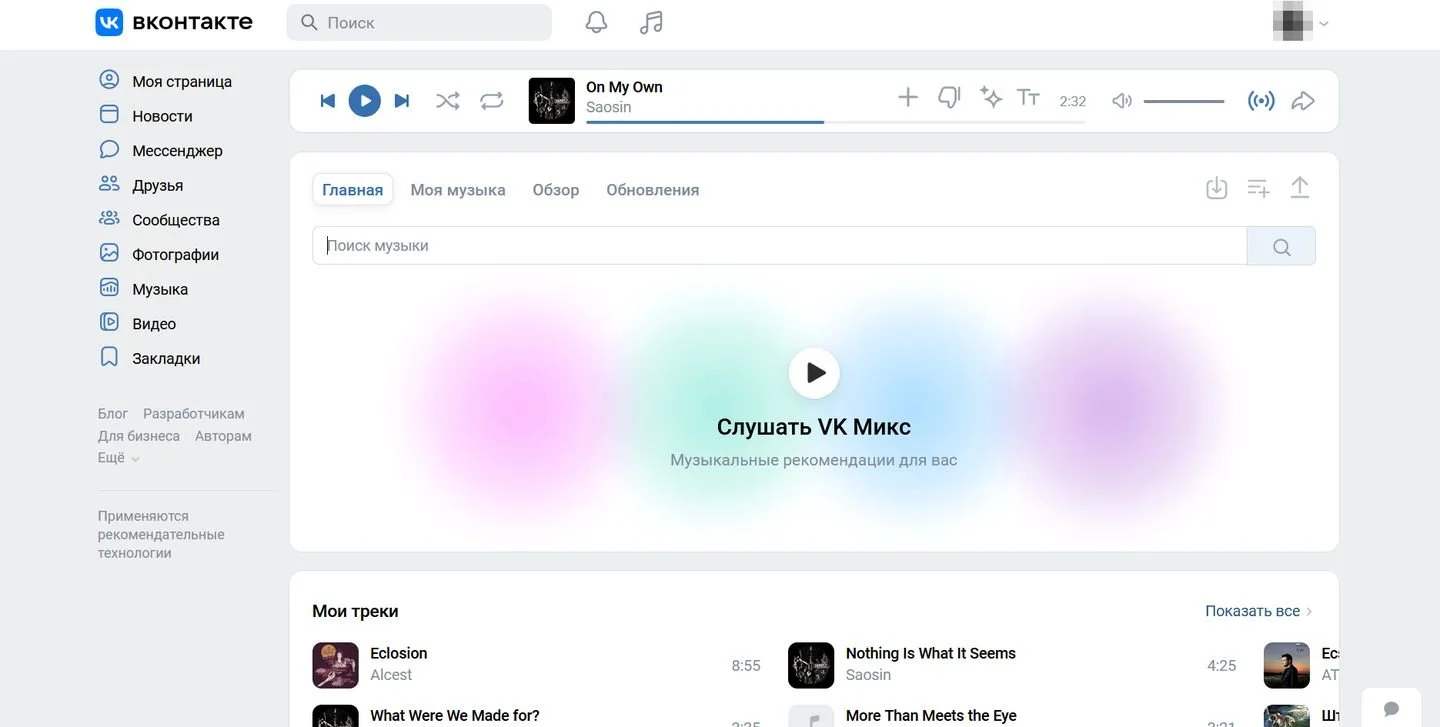Switch to the Моя музыка tab
1440x727 pixels.
458,190
